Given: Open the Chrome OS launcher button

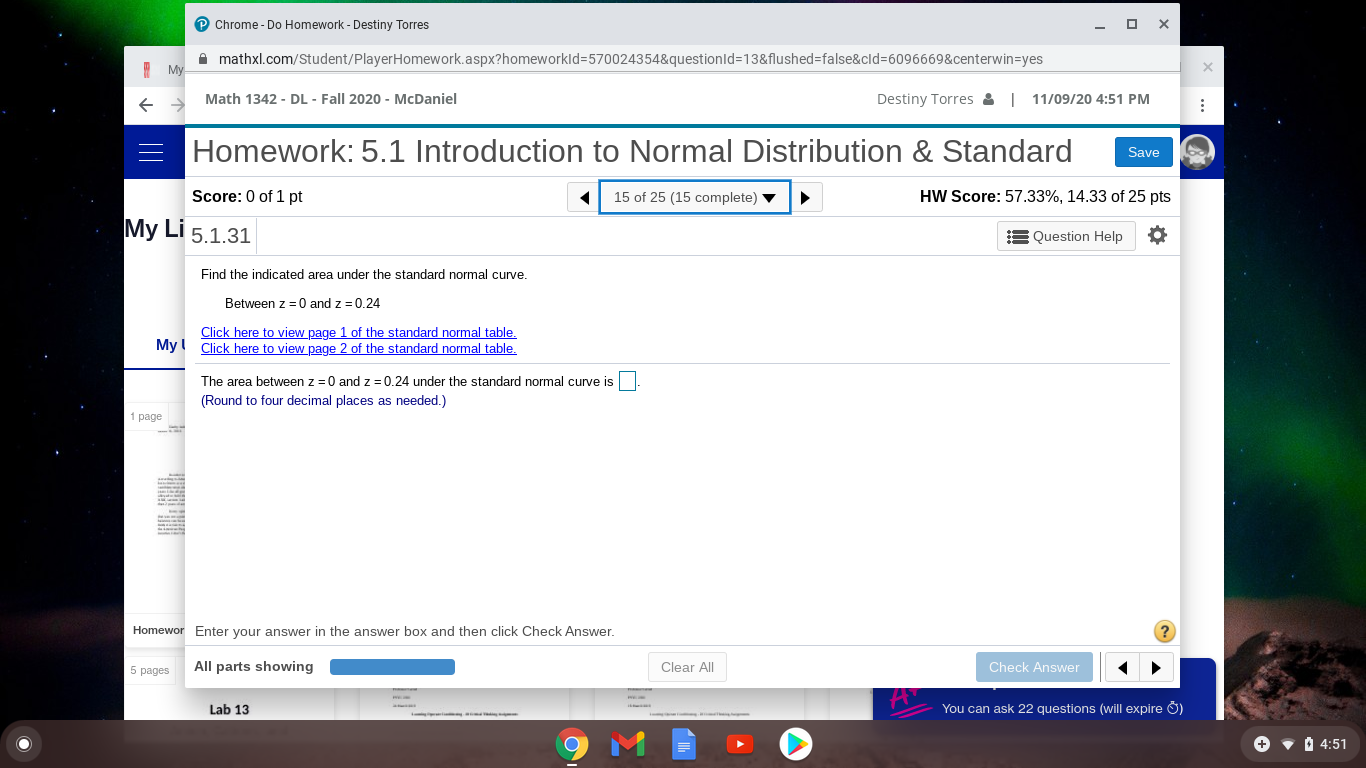Looking at the screenshot, I should [x=24, y=744].
